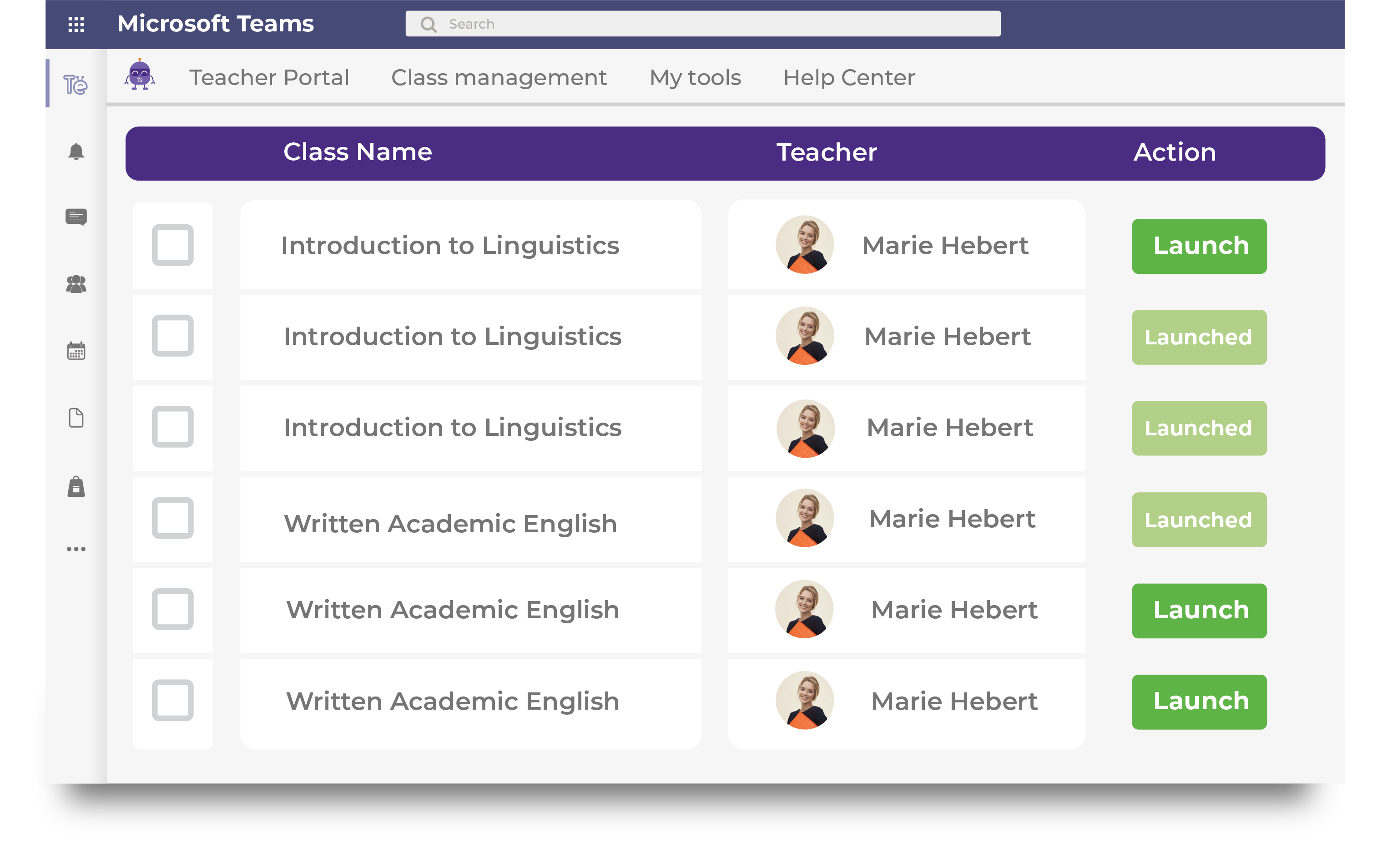Launch the first Introduction to Linguistics class
The height and width of the screenshot is (868, 1377).
(1199, 246)
